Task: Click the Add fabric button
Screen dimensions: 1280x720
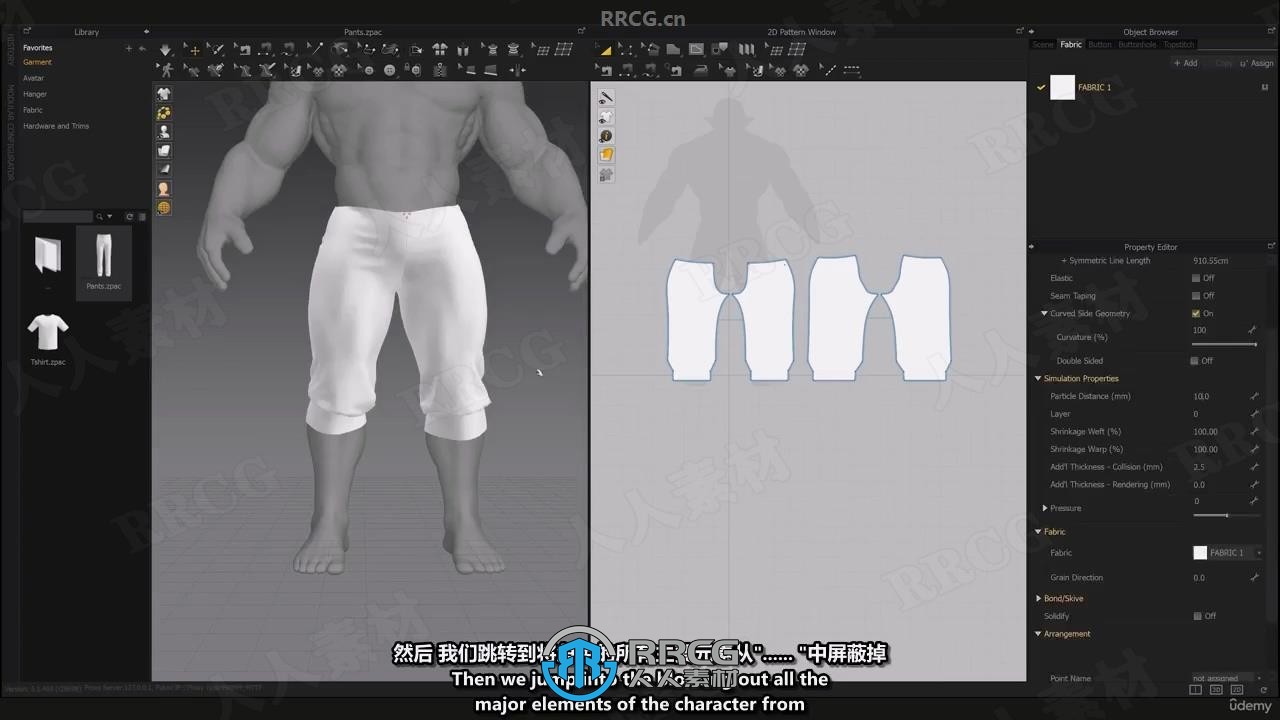Action: (1185, 63)
